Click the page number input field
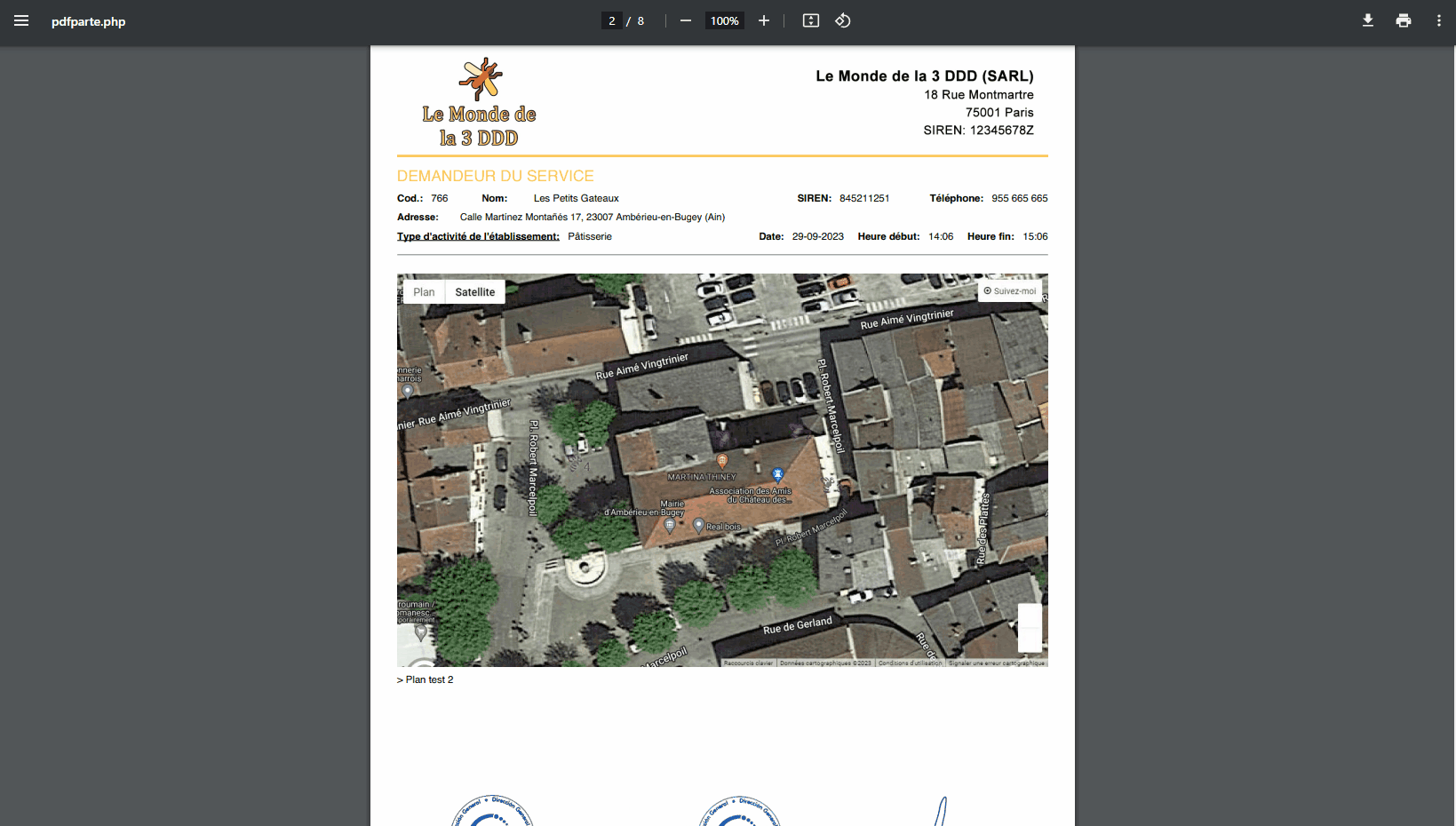 [612, 20]
